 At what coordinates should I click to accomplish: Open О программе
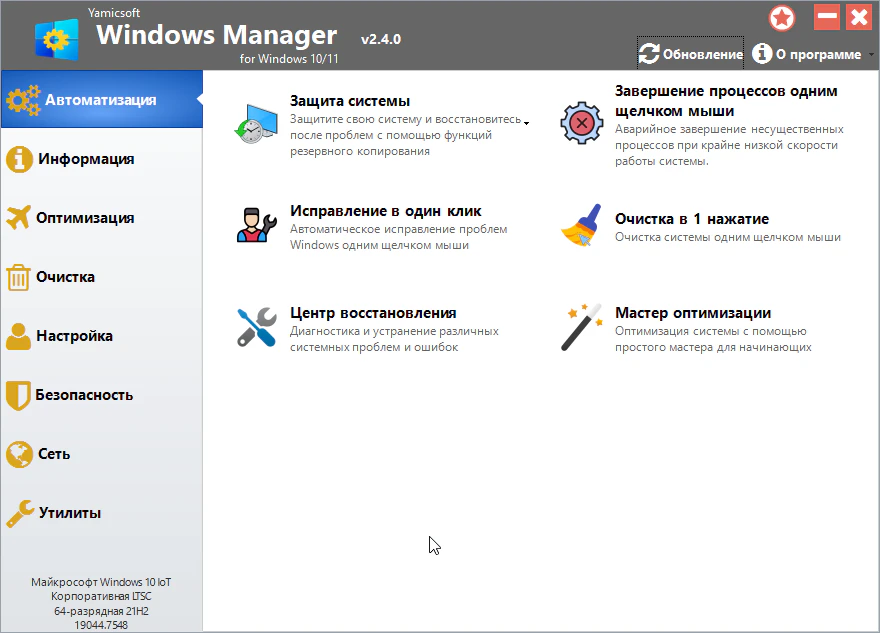coord(818,54)
